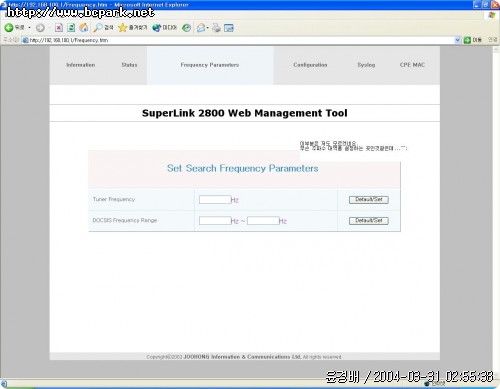Open the Configuration tab
The height and width of the screenshot is (389, 500).
pos(310,65)
